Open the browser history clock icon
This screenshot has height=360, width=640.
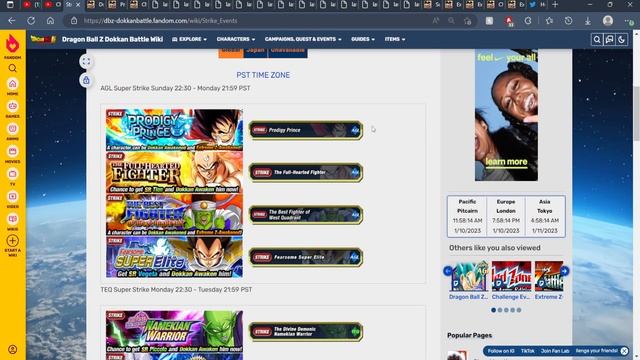click(x=568, y=21)
